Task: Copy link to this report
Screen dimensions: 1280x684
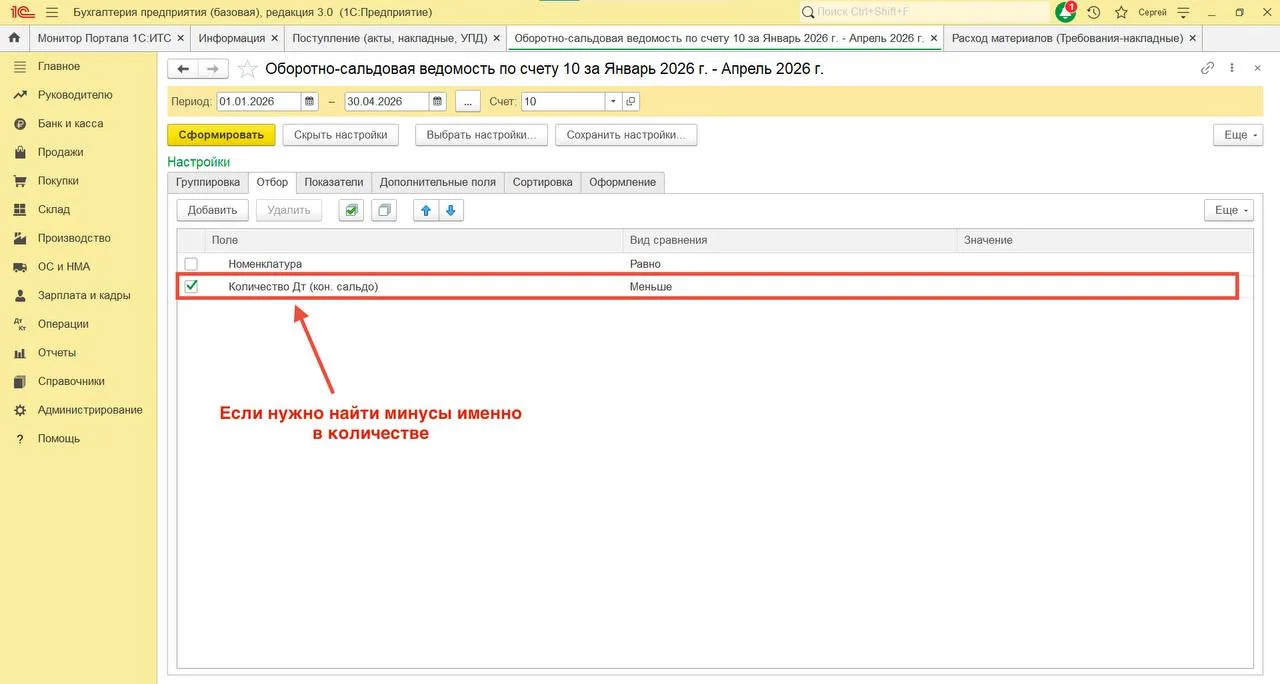Action: point(1208,68)
